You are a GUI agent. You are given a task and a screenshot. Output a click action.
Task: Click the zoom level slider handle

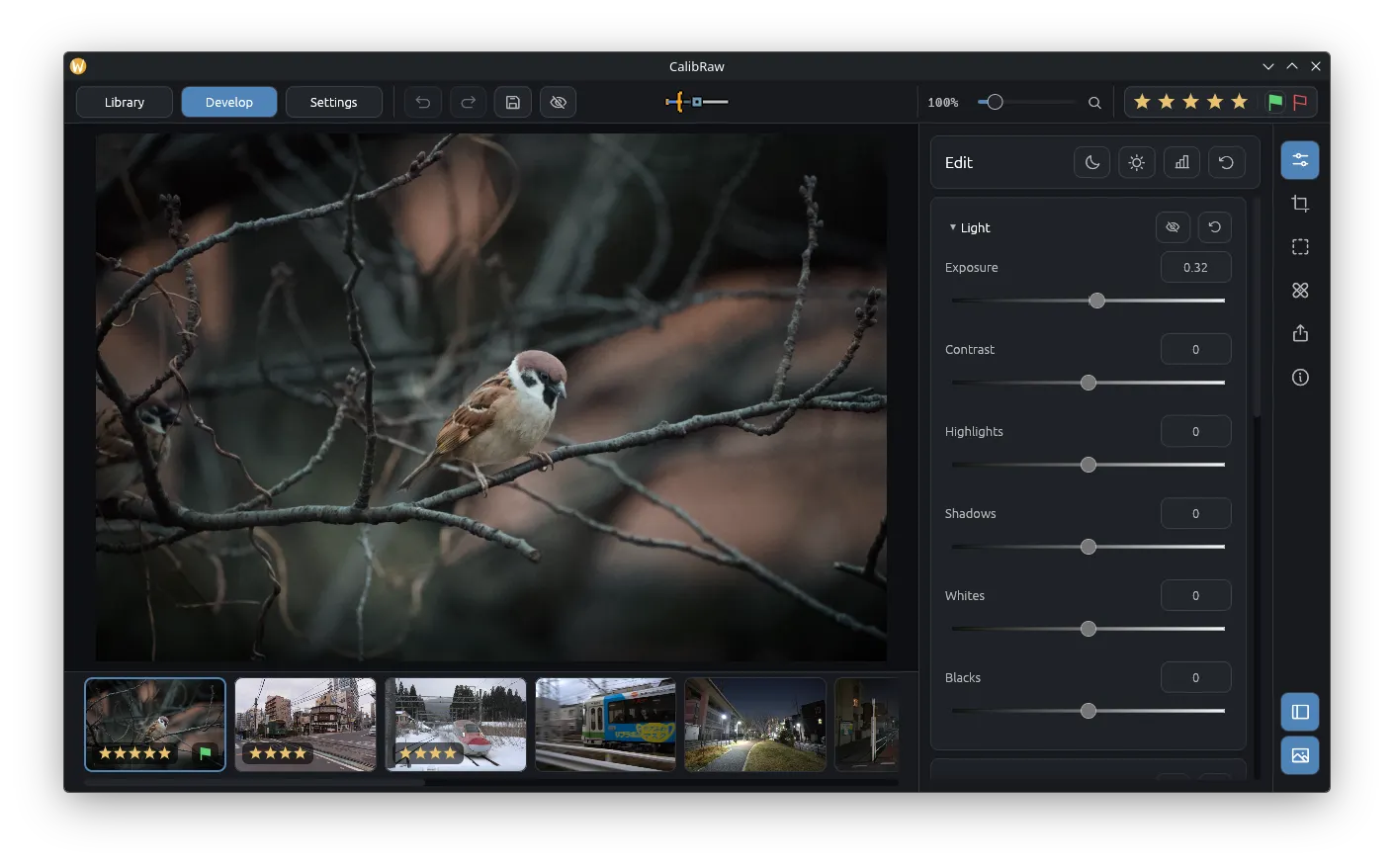[x=996, y=102]
